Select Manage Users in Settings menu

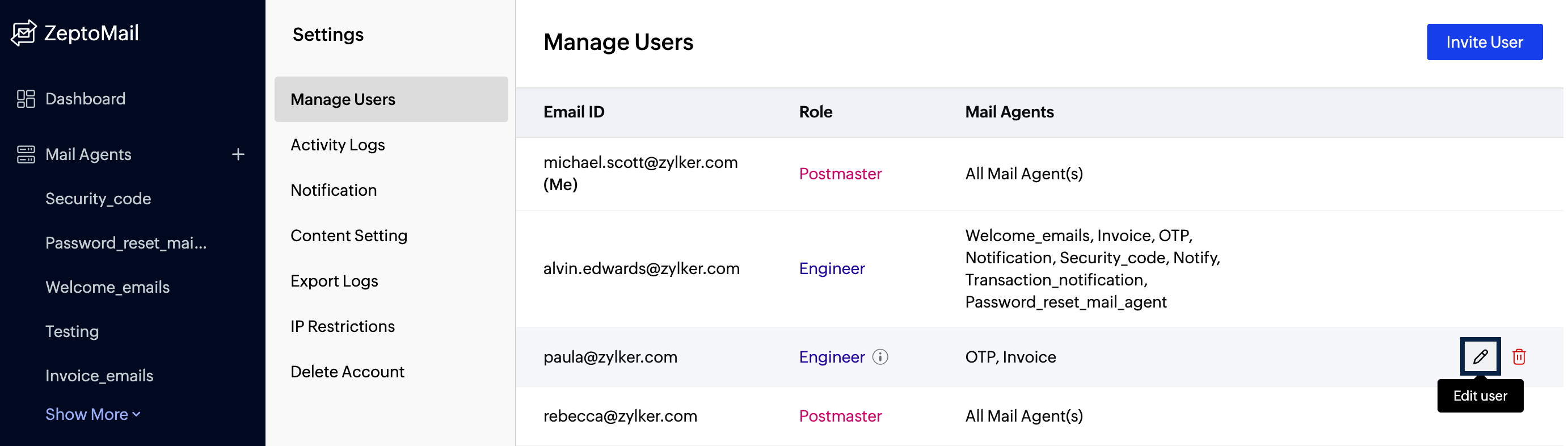point(343,99)
